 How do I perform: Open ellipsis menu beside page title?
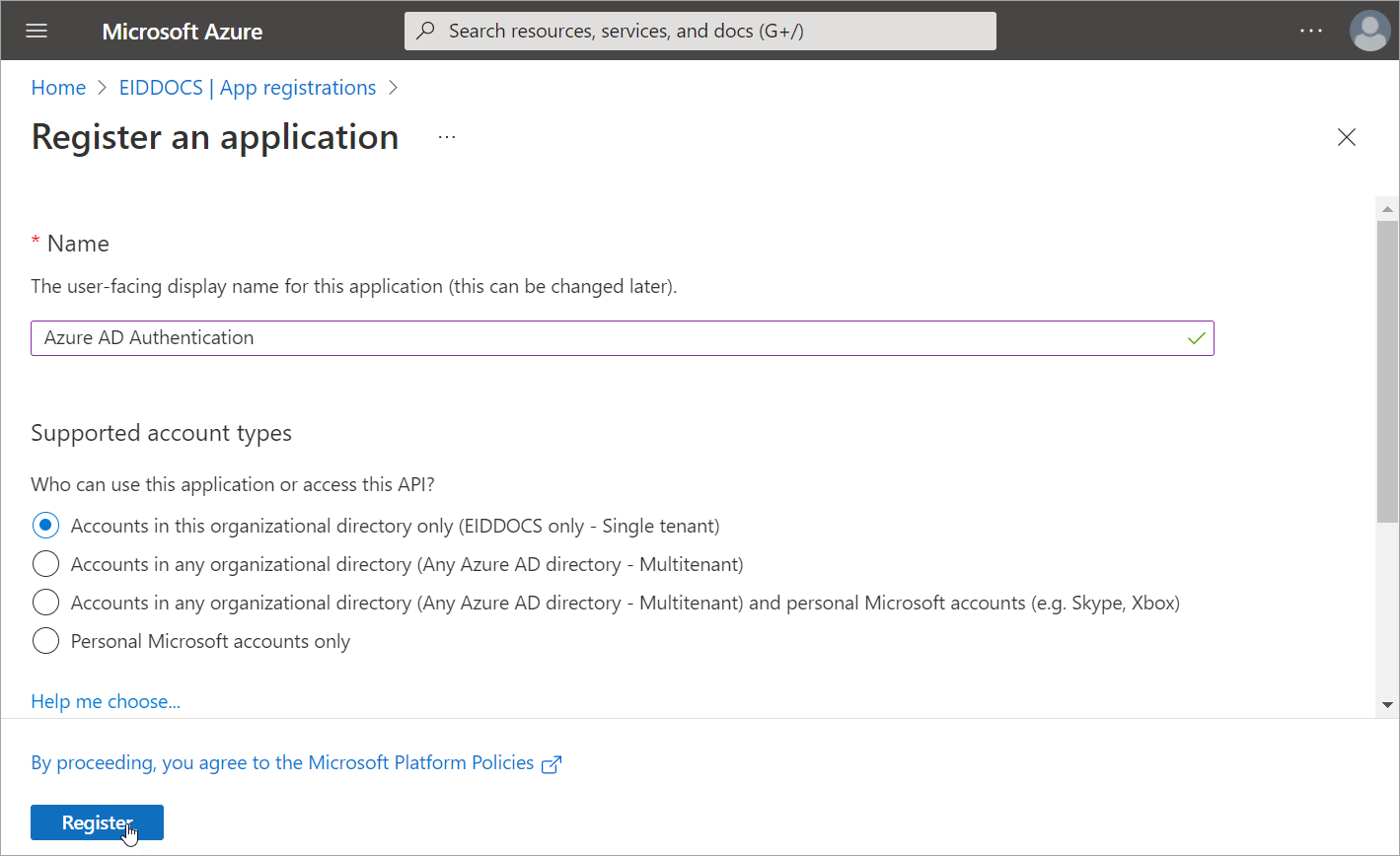tap(447, 137)
